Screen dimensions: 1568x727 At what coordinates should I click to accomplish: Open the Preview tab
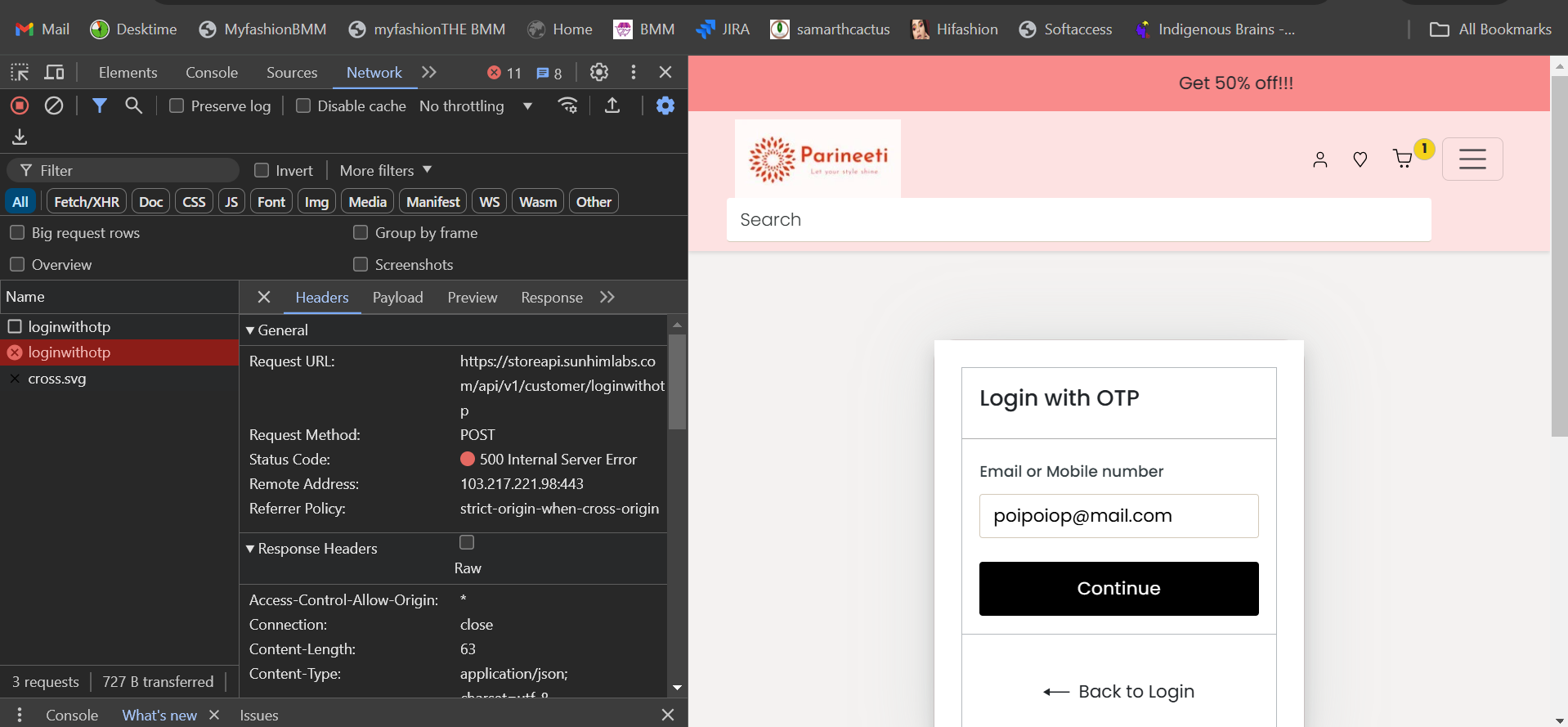pyautogui.click(x=473, y=298)
